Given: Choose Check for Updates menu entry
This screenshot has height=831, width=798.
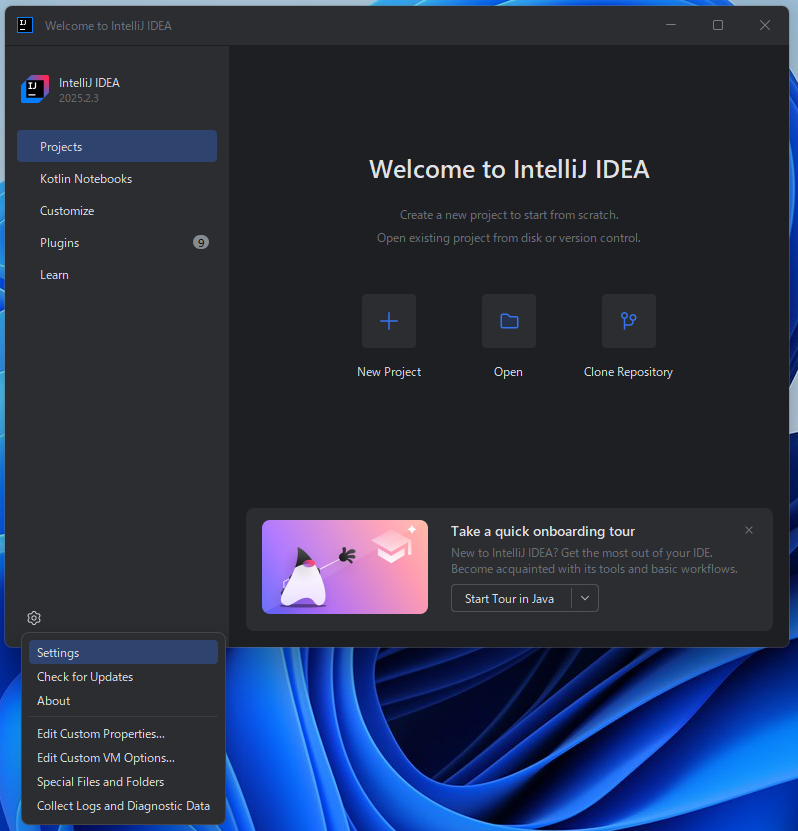Looking at the screenshot, I should (x=85, y=677).
